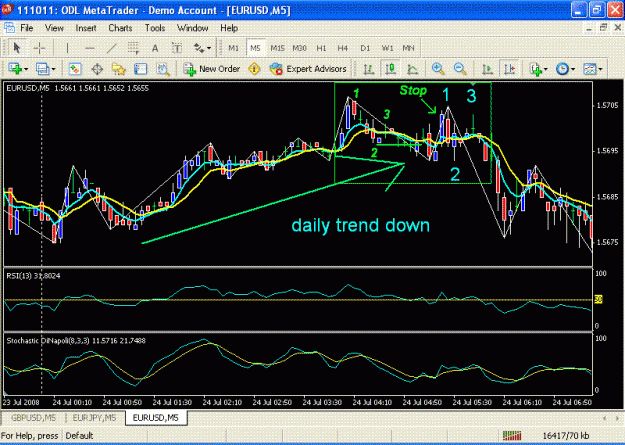Switch to W1 weekly timeframe

coord(387,48)
